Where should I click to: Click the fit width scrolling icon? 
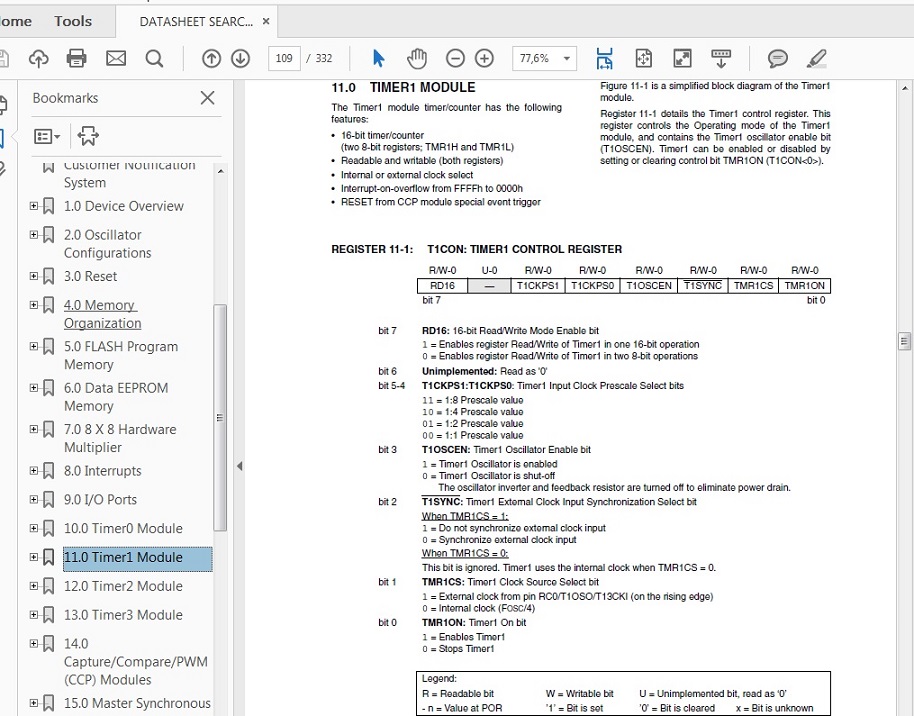coord(604,58)
